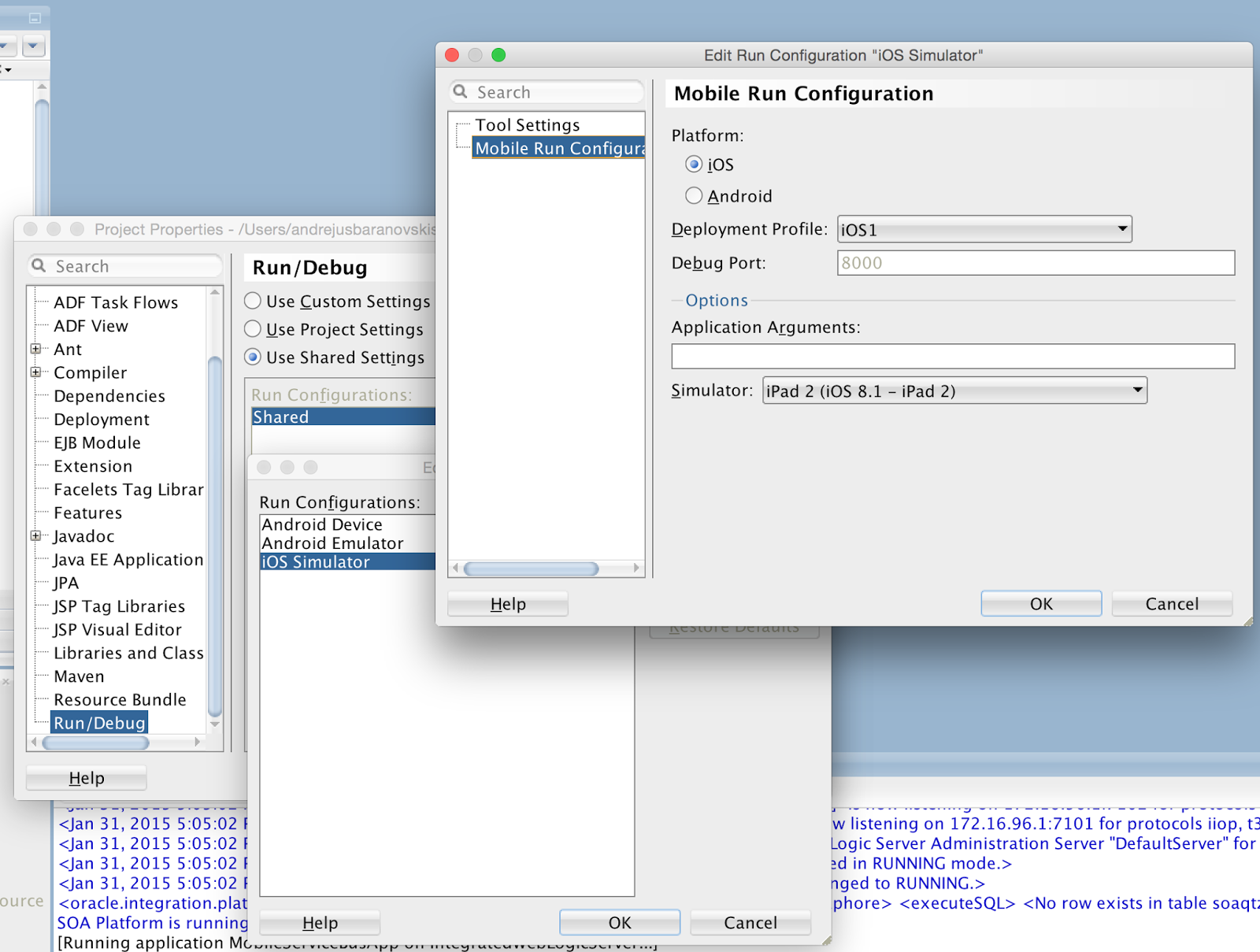Select Java EE Application in properties tree
Viewport: 1260px width, 952px height.
pyautogui.click(x=128, y=560)
